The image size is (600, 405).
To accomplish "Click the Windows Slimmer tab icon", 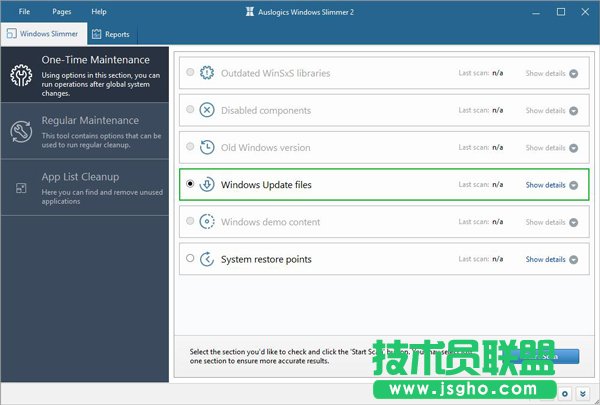I will point(11,34).
